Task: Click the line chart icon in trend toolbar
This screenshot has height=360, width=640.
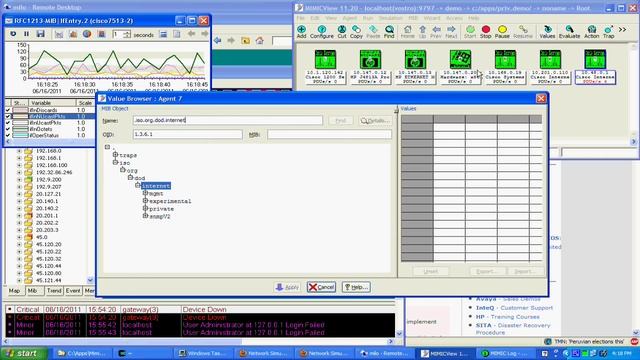Action: (59, 35)
